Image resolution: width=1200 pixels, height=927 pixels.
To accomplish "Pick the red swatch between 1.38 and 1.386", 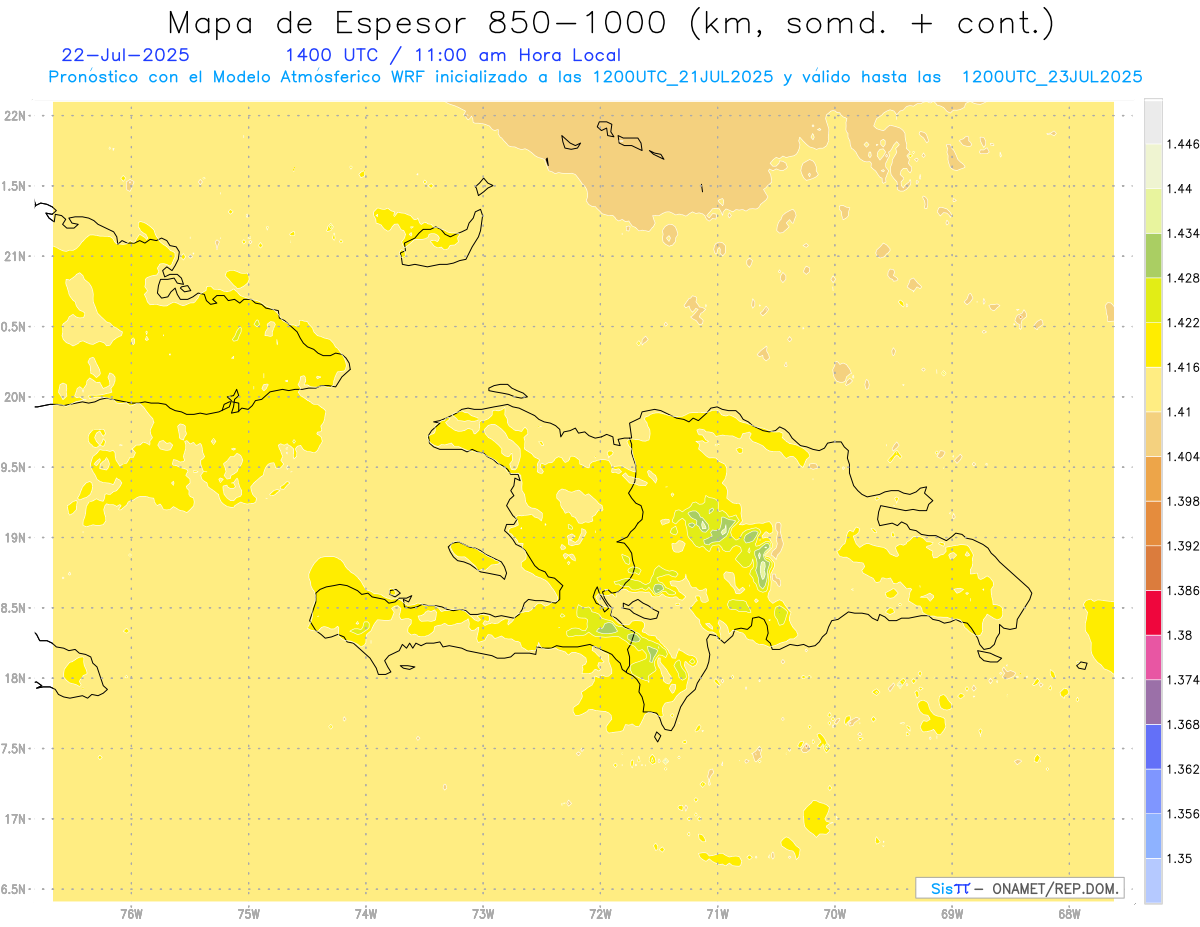I will coord(1153,613).
